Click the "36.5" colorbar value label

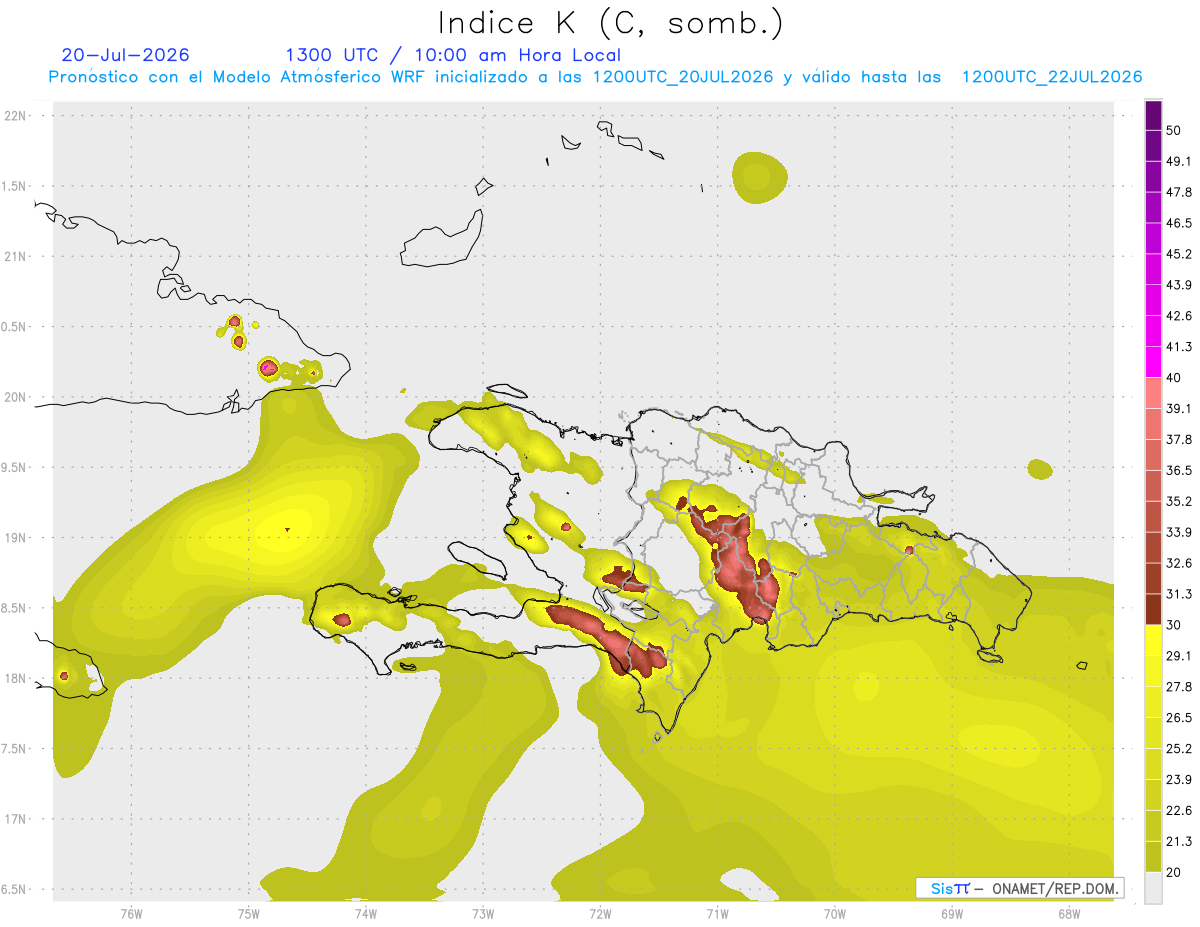(x=1179, y=470)
